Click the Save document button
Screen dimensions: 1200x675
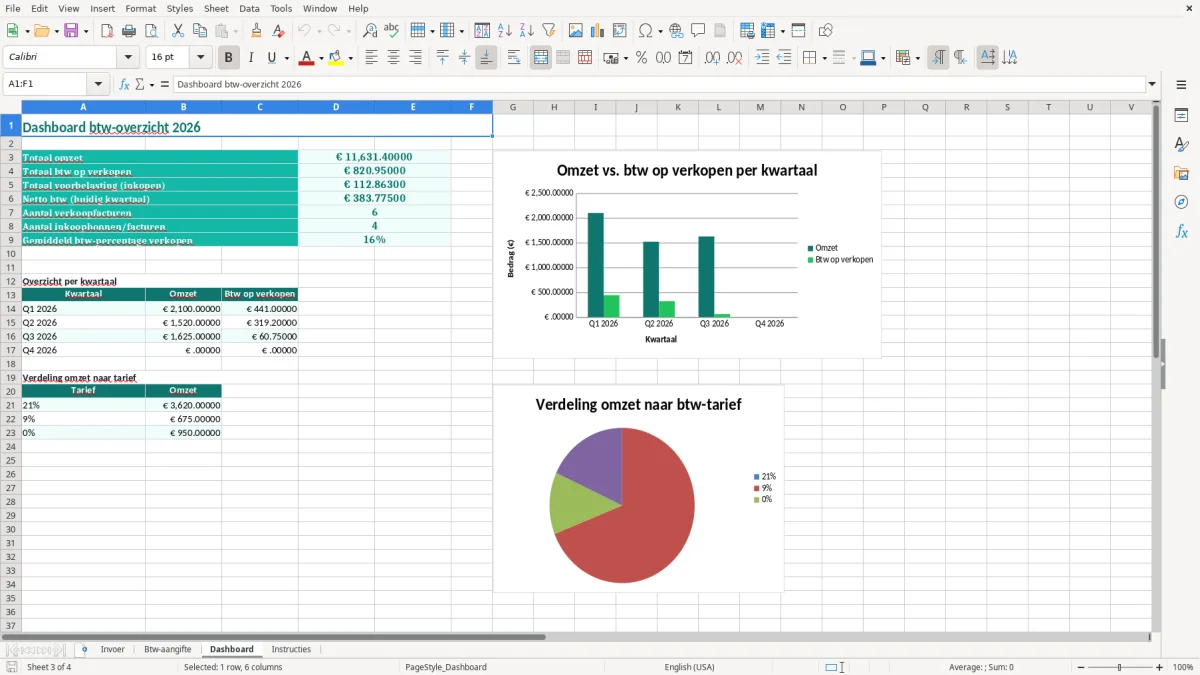tap(71, 31)
